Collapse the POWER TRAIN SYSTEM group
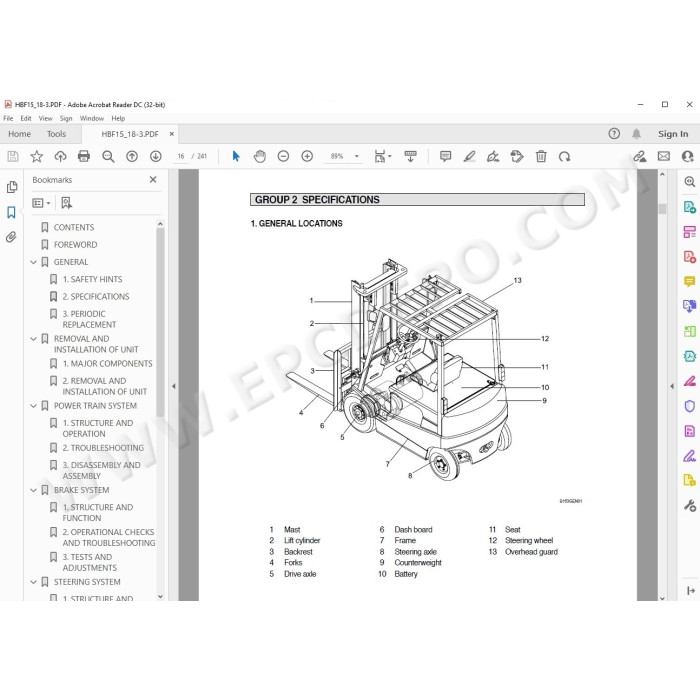Screen dimensions: 700x700 point(33,406)
